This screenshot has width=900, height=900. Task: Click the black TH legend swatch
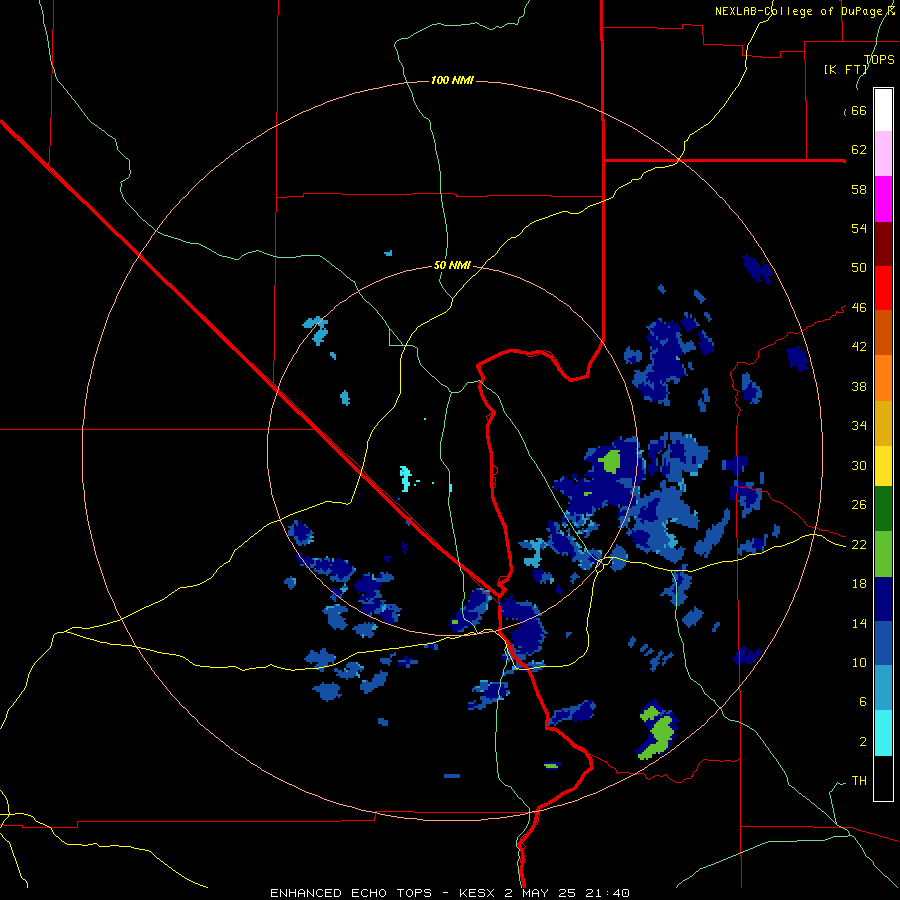pos(883,778)
